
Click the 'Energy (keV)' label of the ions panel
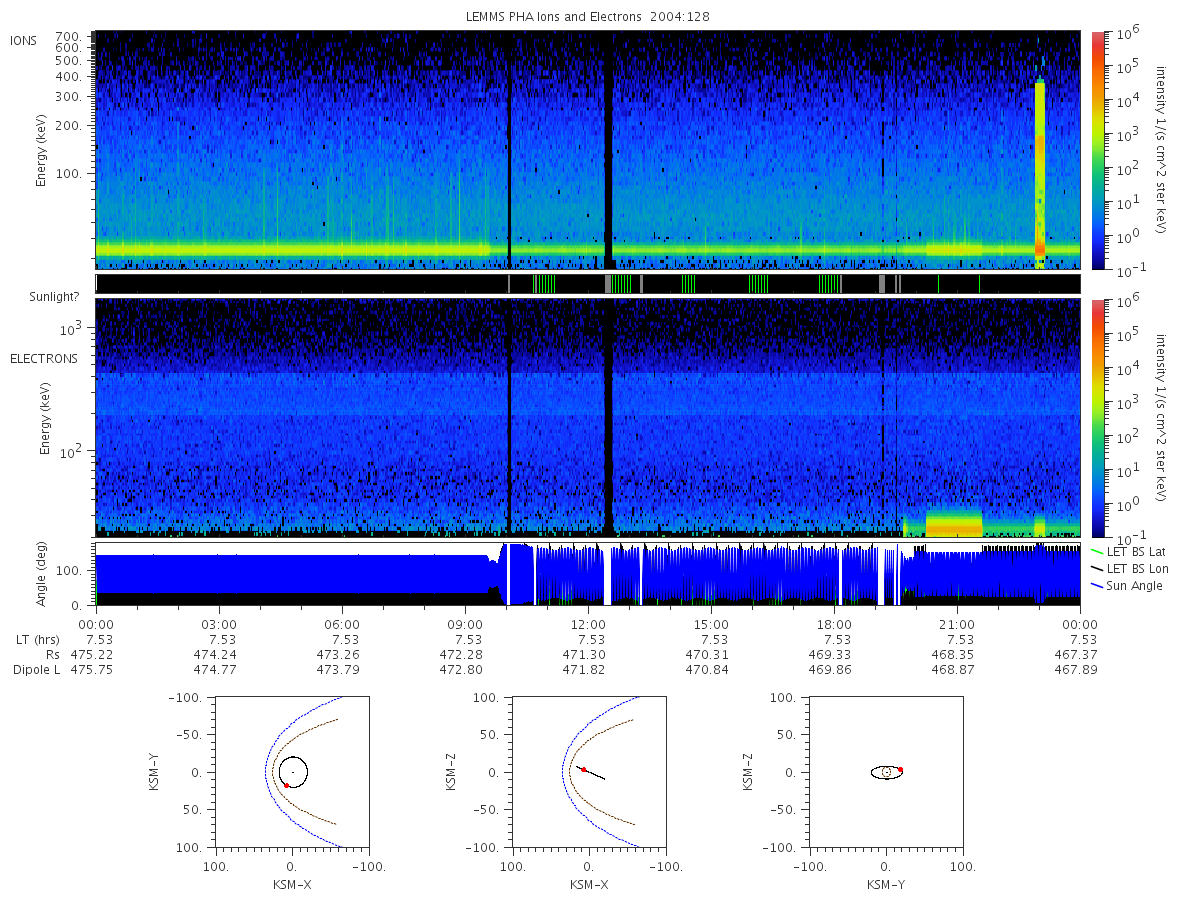(43, 150)
